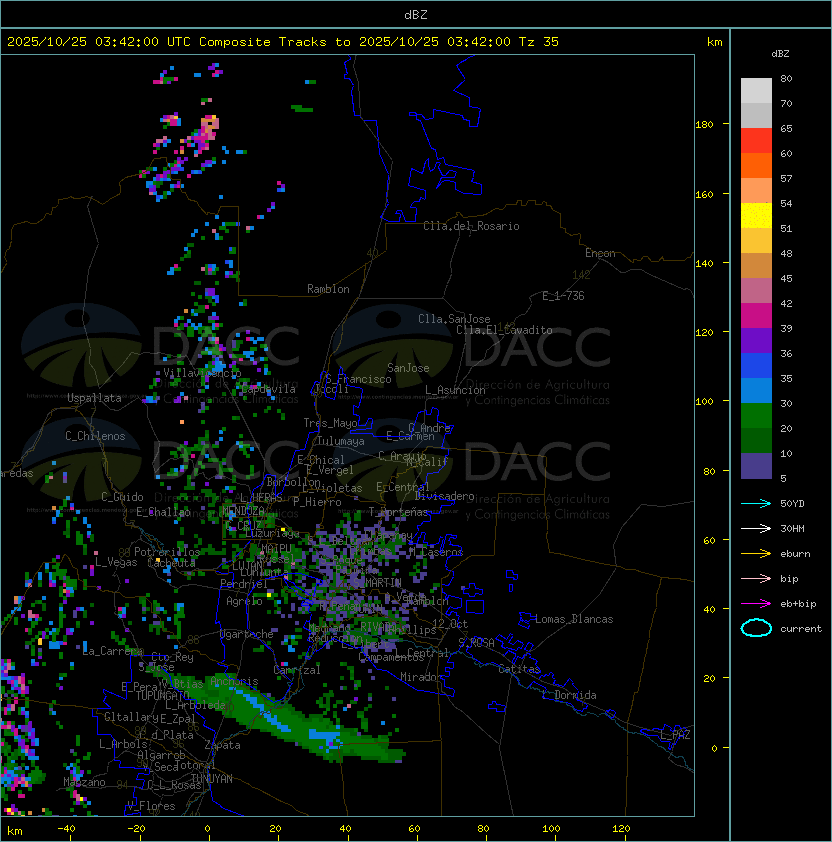Click the V_Flores map label
This screenshot has height=842, width=832.
coord(151,806)
